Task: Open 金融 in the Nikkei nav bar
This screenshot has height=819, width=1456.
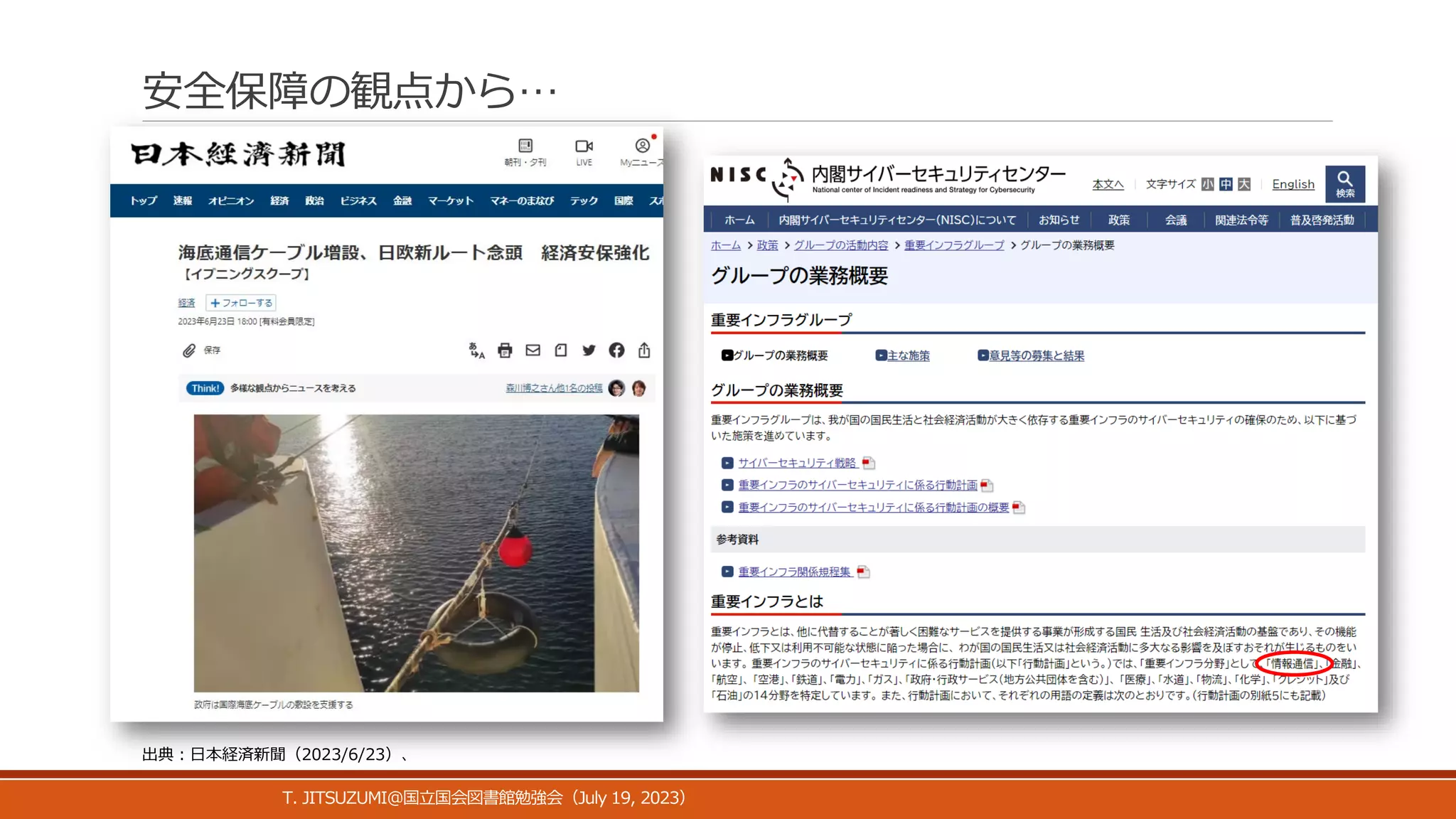Action: click(x=402, y=200)
